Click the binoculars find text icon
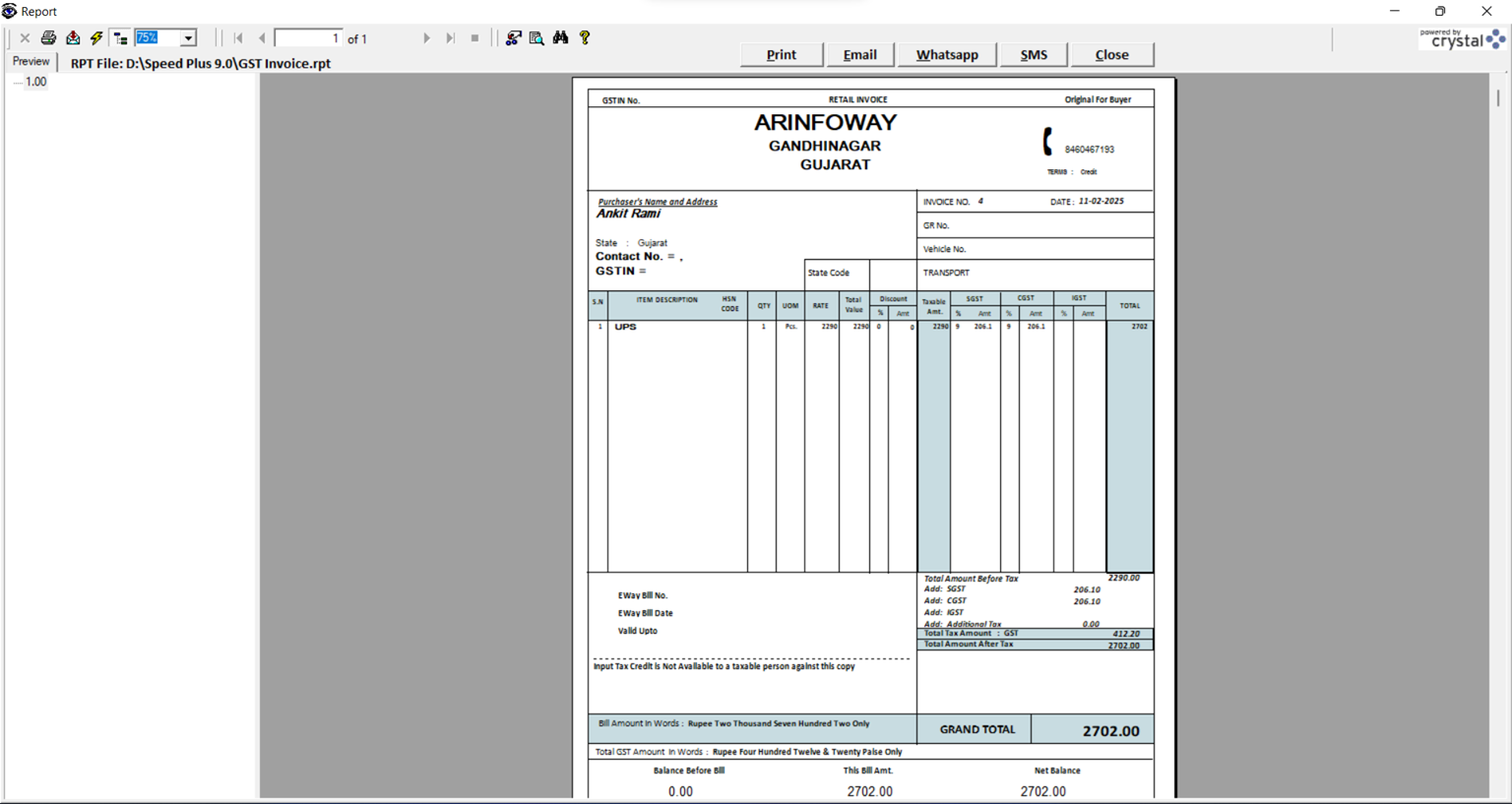The width and height of the screenshot is (1512, 804). (560, 38)
